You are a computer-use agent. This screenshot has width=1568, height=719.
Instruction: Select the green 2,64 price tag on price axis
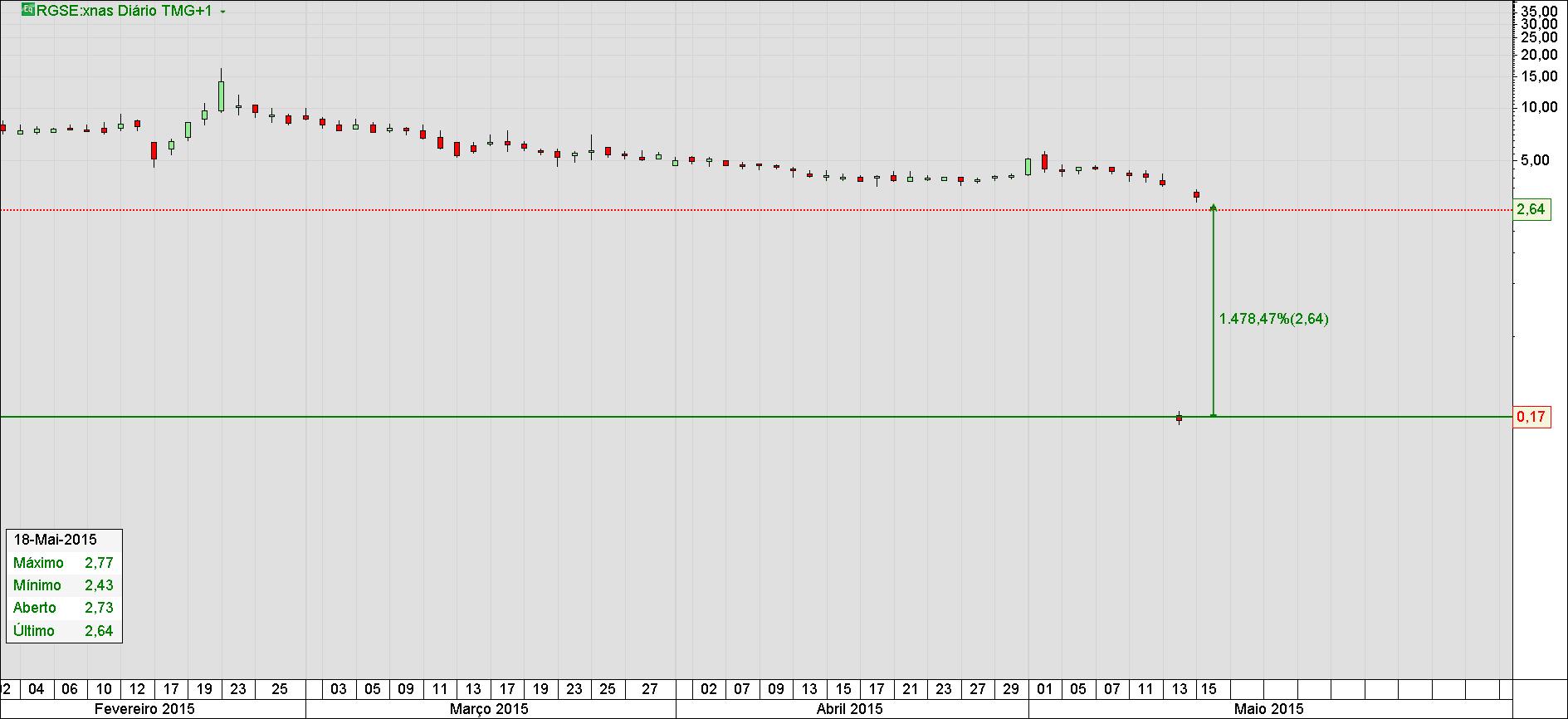click(x=1531, y=209)
